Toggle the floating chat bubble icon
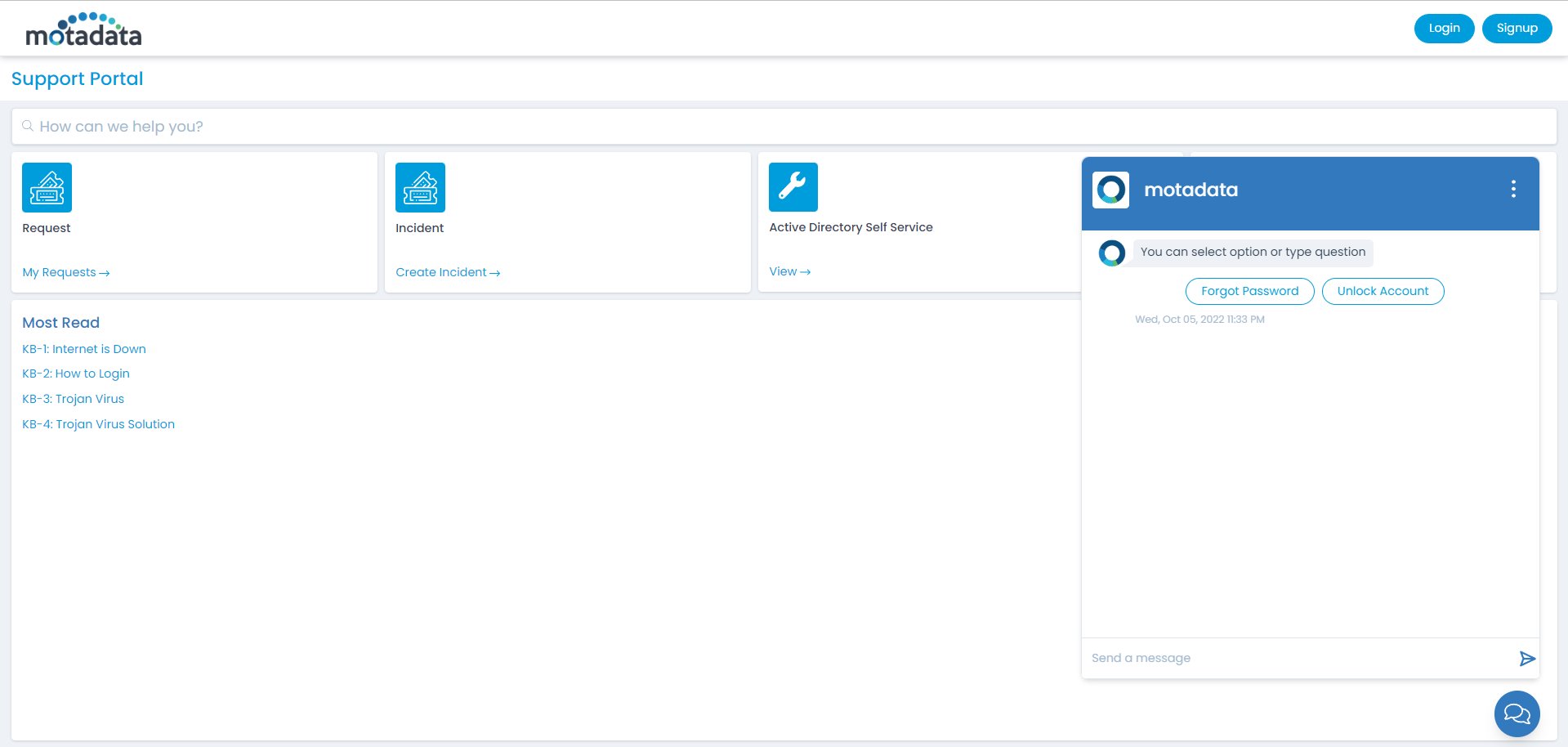Image resolution: width=1568 pixels, height=747 pixels. pyautogui.click(x=1517, y=713)
